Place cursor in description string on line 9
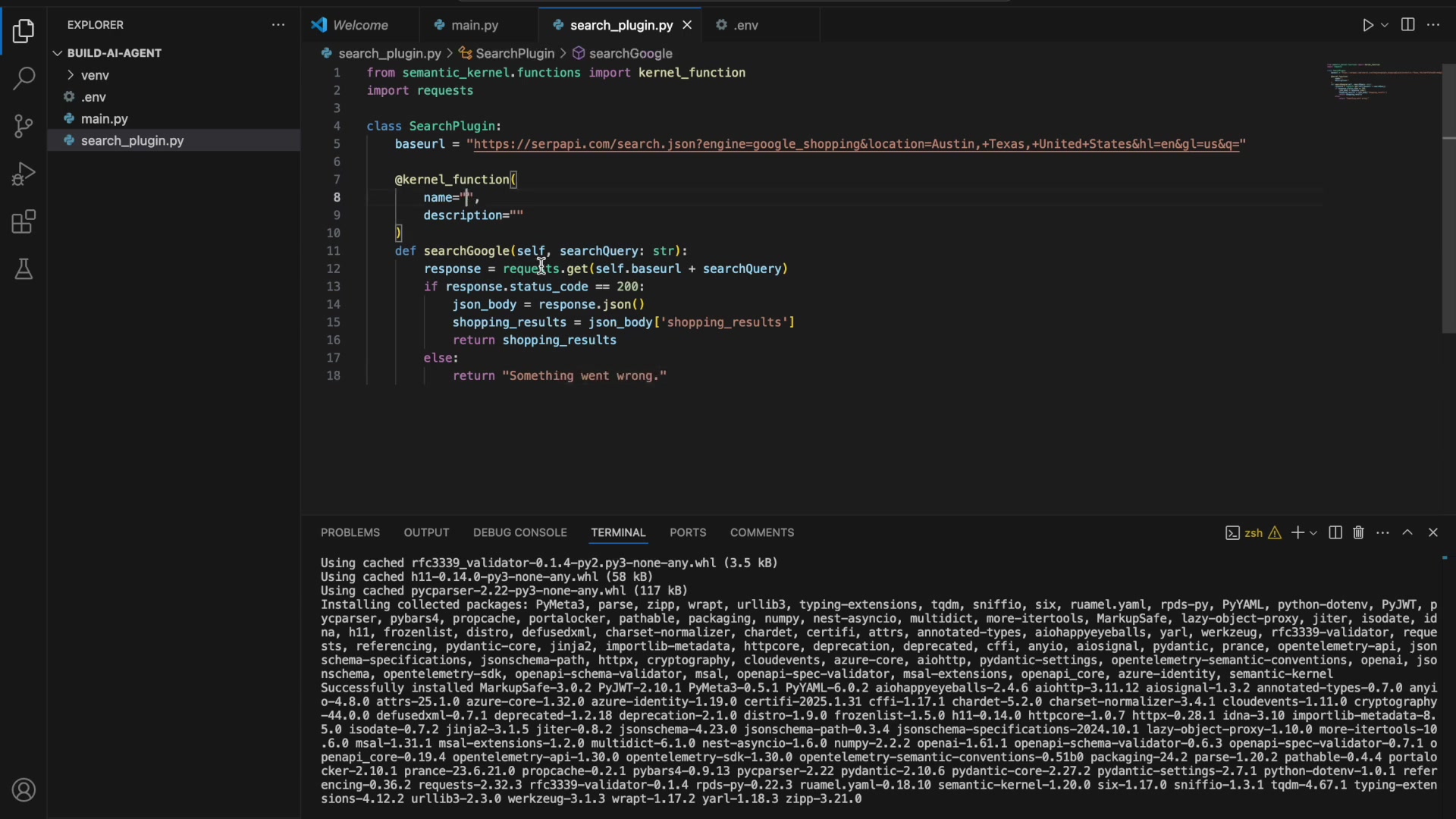The image size is (1456, 819). pyautogui.click(x=516, y=215)
